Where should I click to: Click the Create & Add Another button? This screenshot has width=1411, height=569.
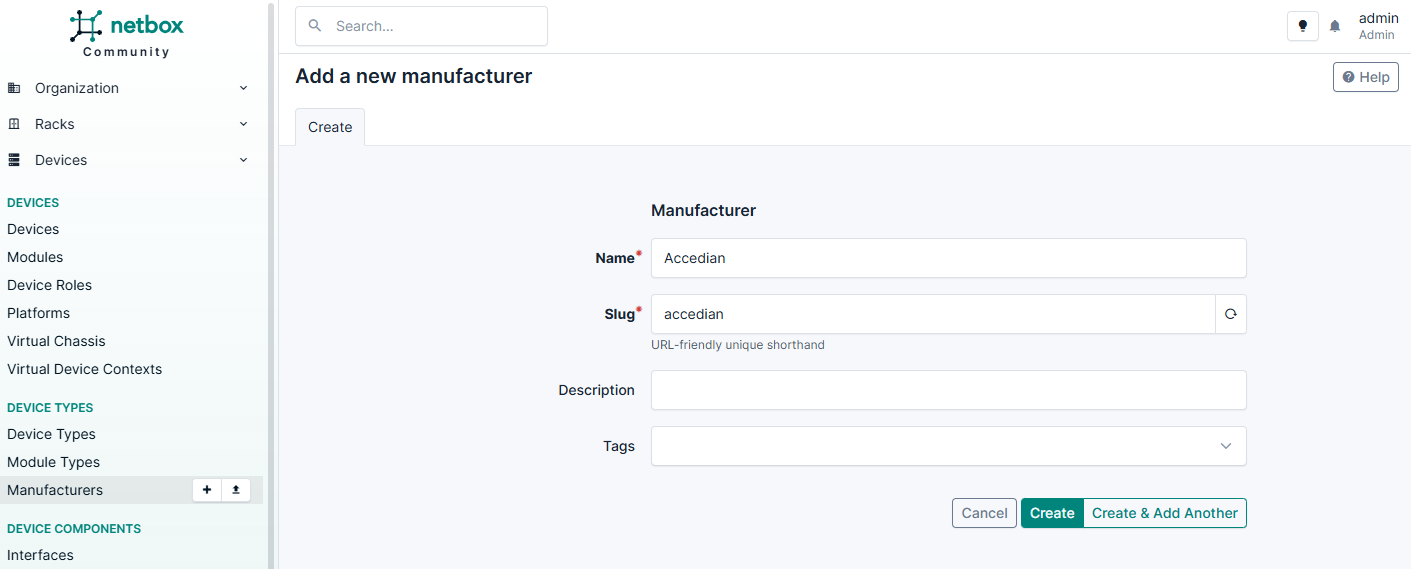tap(1164, 513)
